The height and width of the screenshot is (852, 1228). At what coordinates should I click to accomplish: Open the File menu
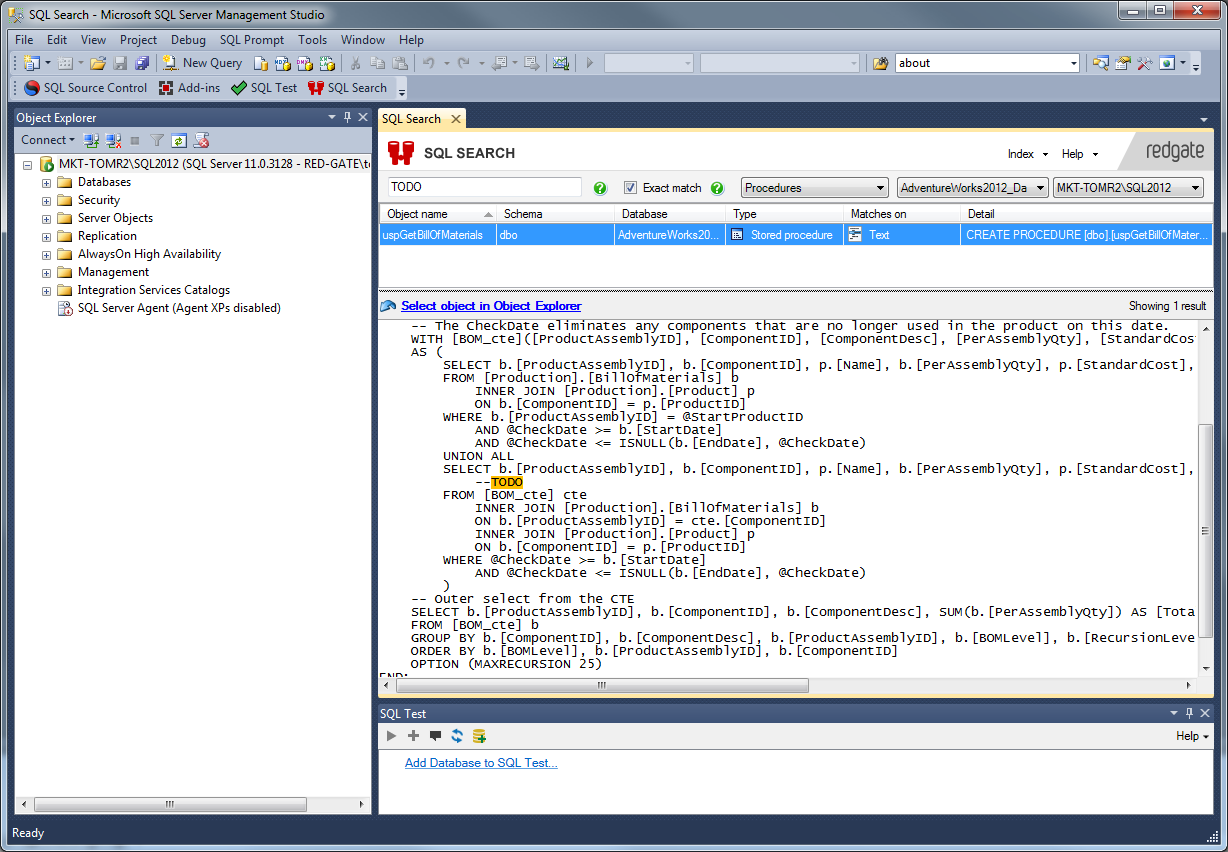[24, 40]
